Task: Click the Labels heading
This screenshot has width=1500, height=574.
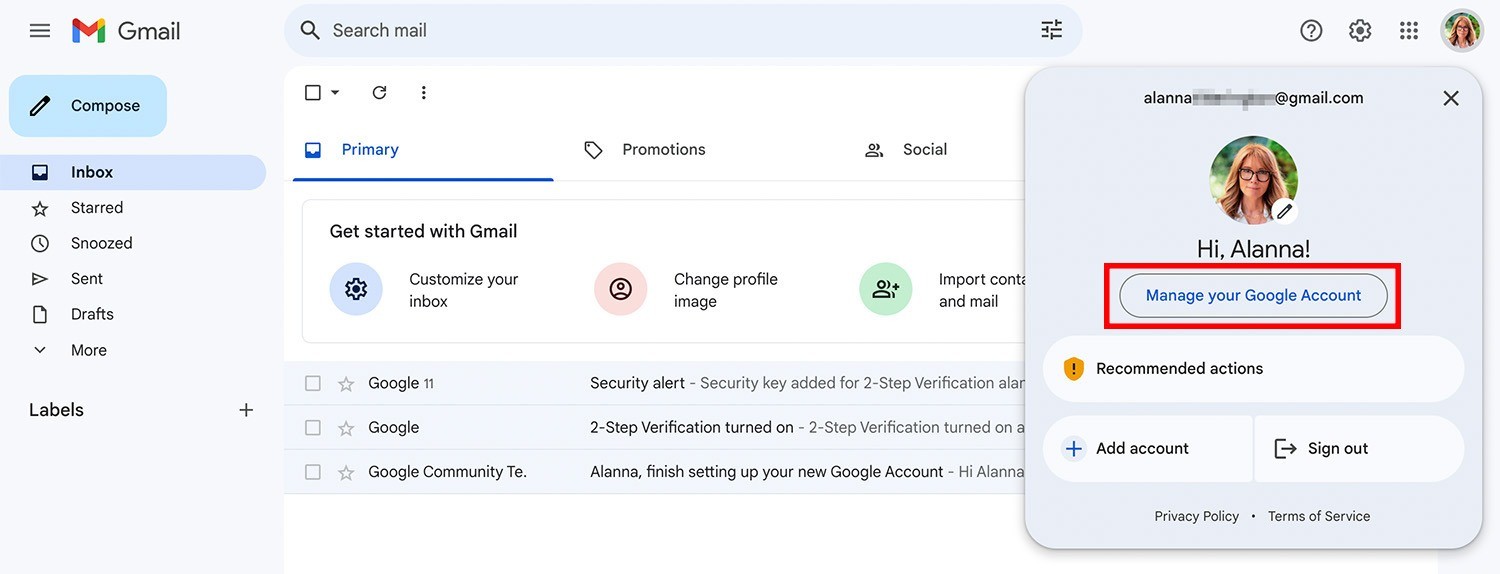Action: click(x=56, y=410)
